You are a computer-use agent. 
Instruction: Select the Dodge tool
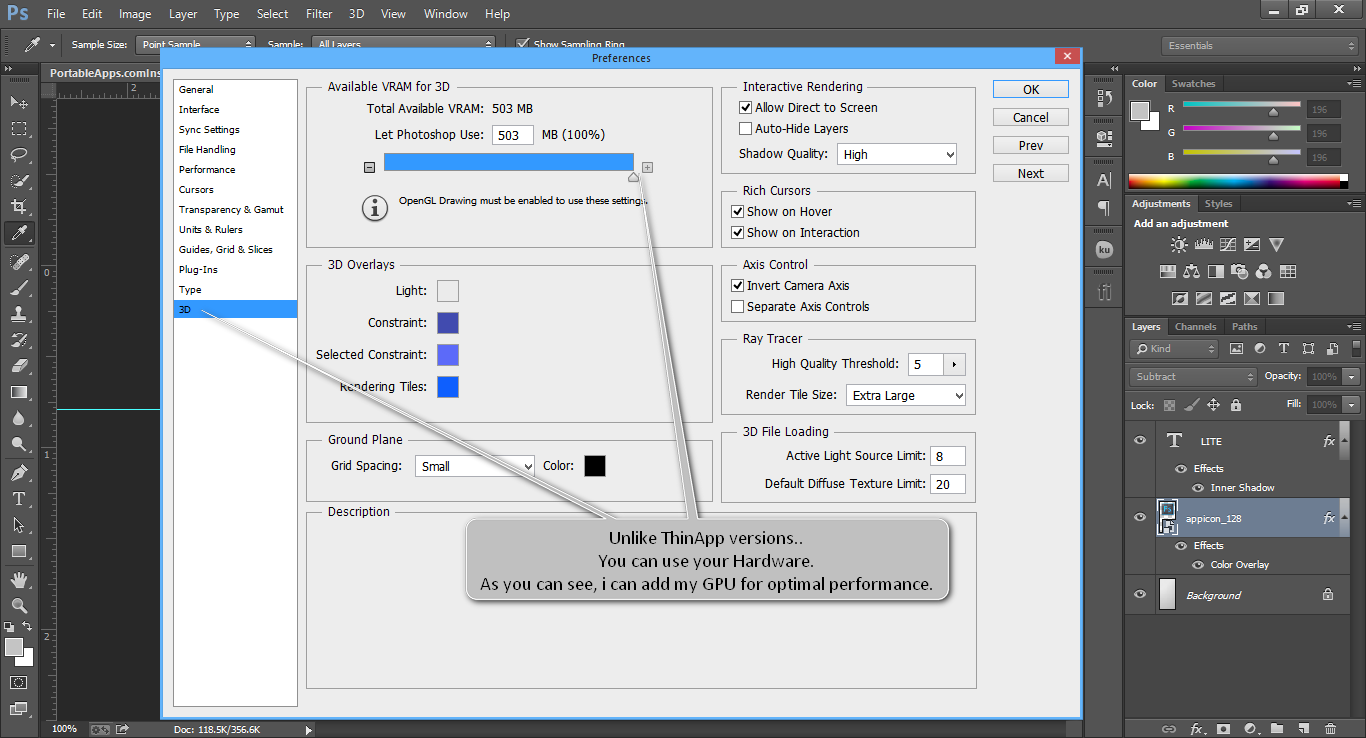point(19,444)
